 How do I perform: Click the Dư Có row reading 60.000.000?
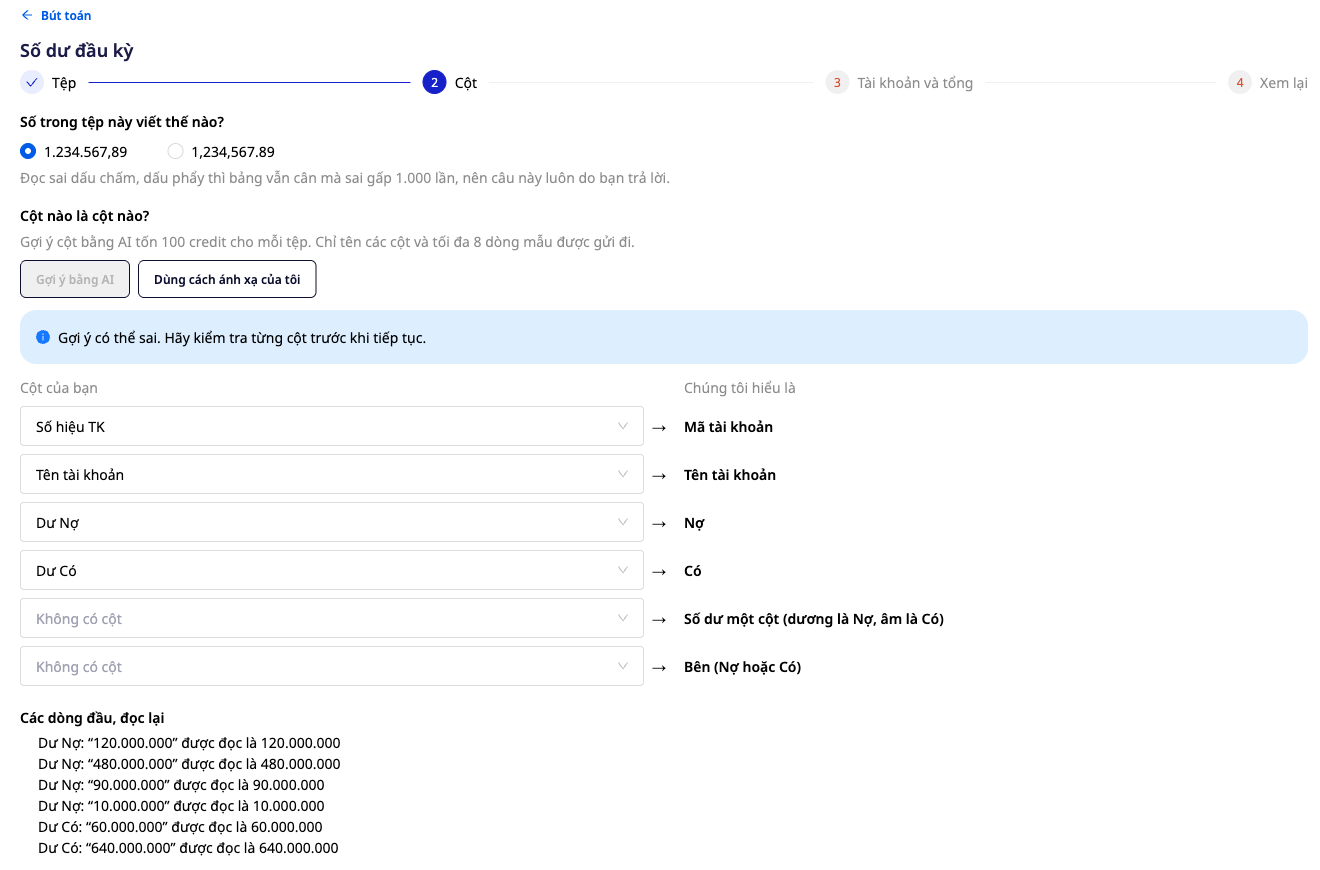pyautogui.click(x=180, y=827)
